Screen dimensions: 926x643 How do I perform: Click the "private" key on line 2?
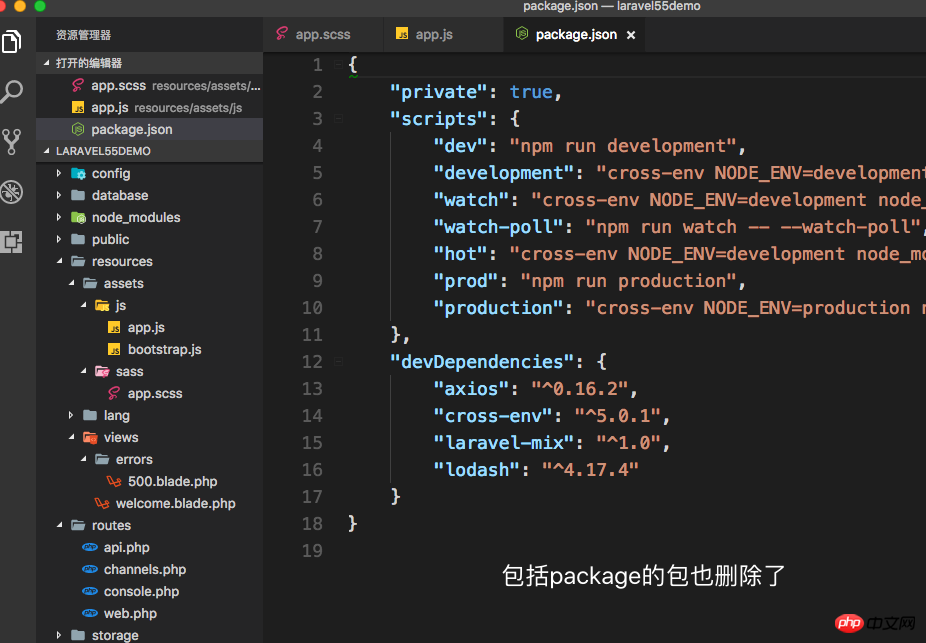(439, 92)
